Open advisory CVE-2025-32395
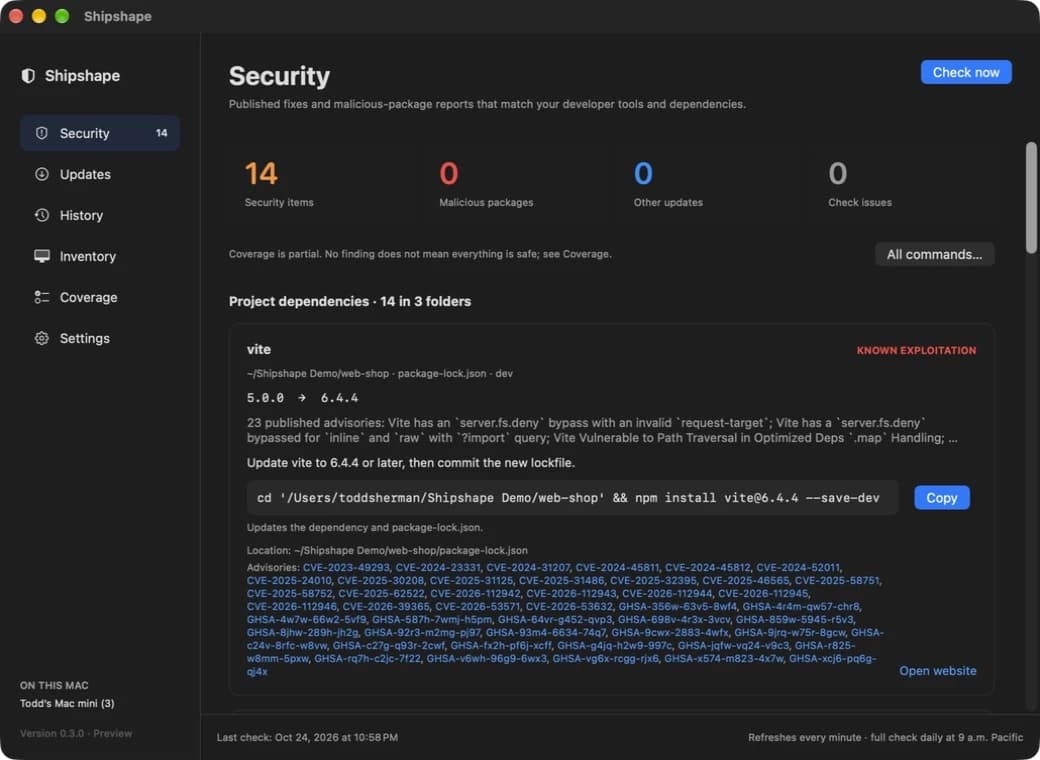This screenshot has height=760, width=1040. [653, 580]
